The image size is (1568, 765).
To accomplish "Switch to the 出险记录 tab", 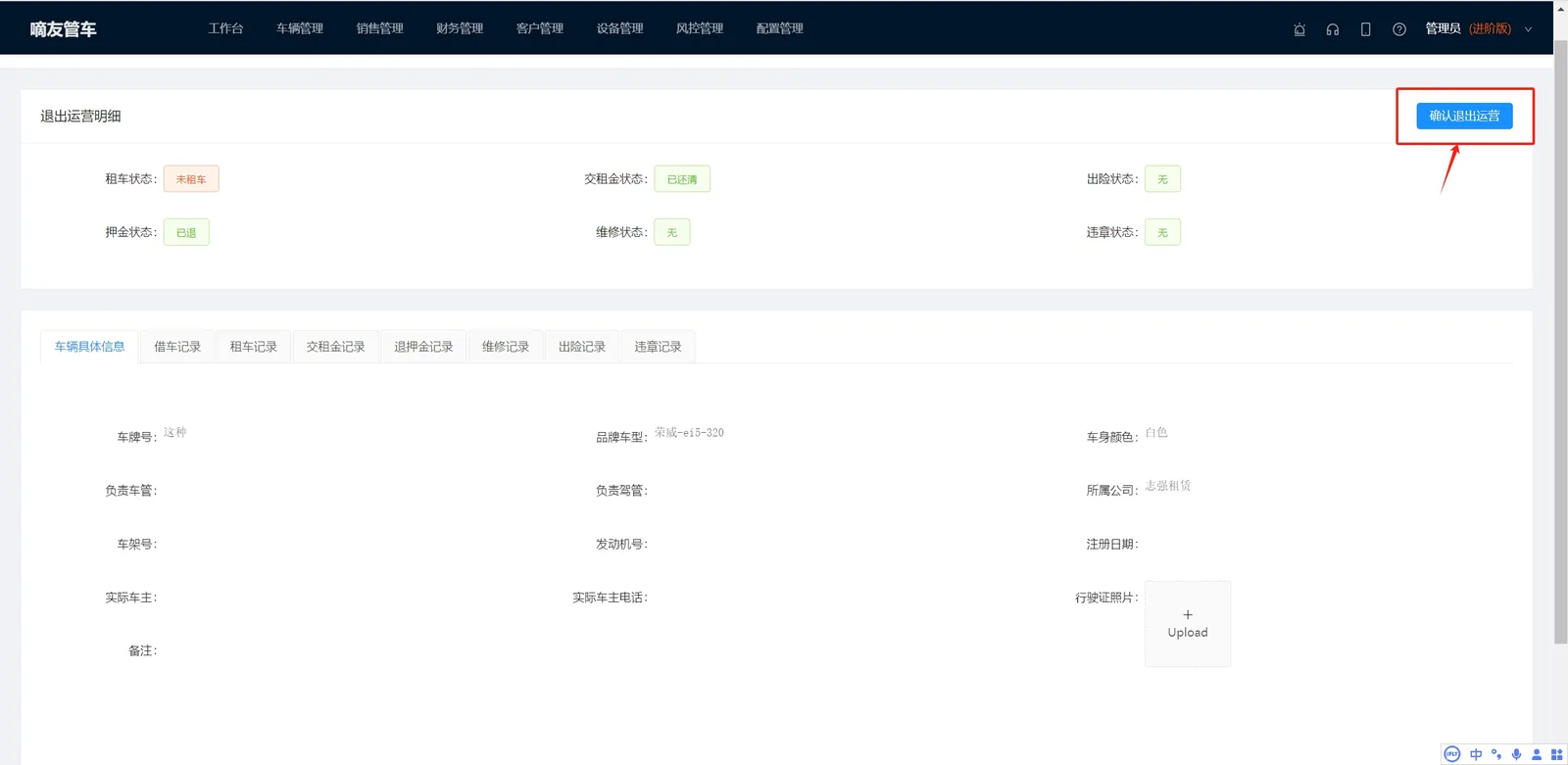I will (x=582, y=347).
